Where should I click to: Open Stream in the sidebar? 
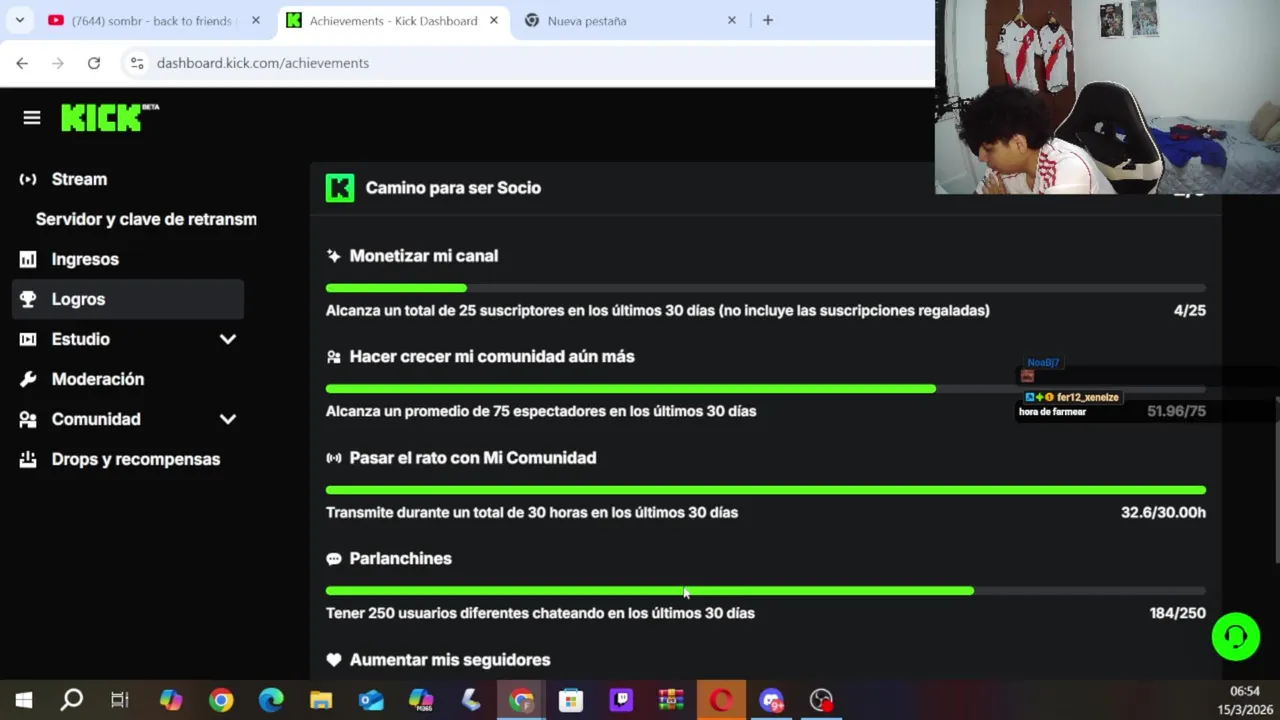[x=128, y=179]
